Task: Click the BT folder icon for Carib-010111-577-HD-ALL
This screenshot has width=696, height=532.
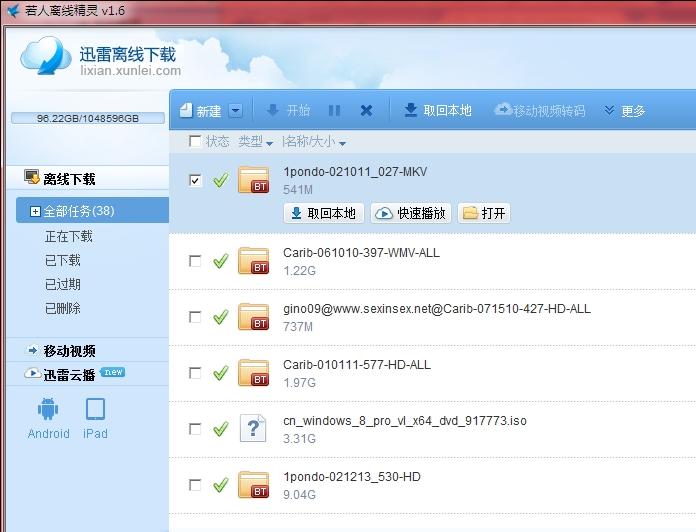Action: coord(254,373)
